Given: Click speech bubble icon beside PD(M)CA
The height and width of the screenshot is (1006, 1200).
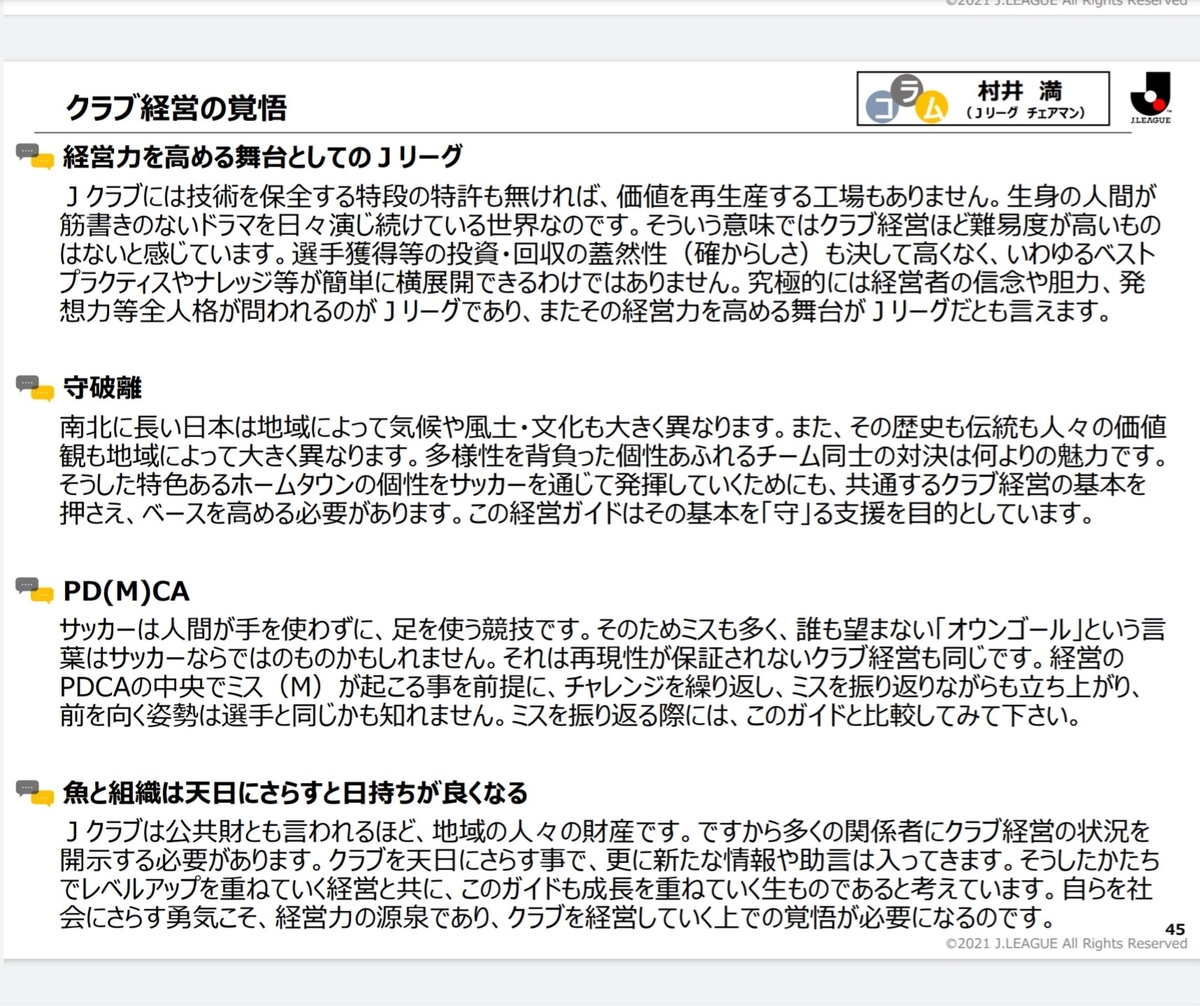Looking at the screenshot, I should (35, 590).
